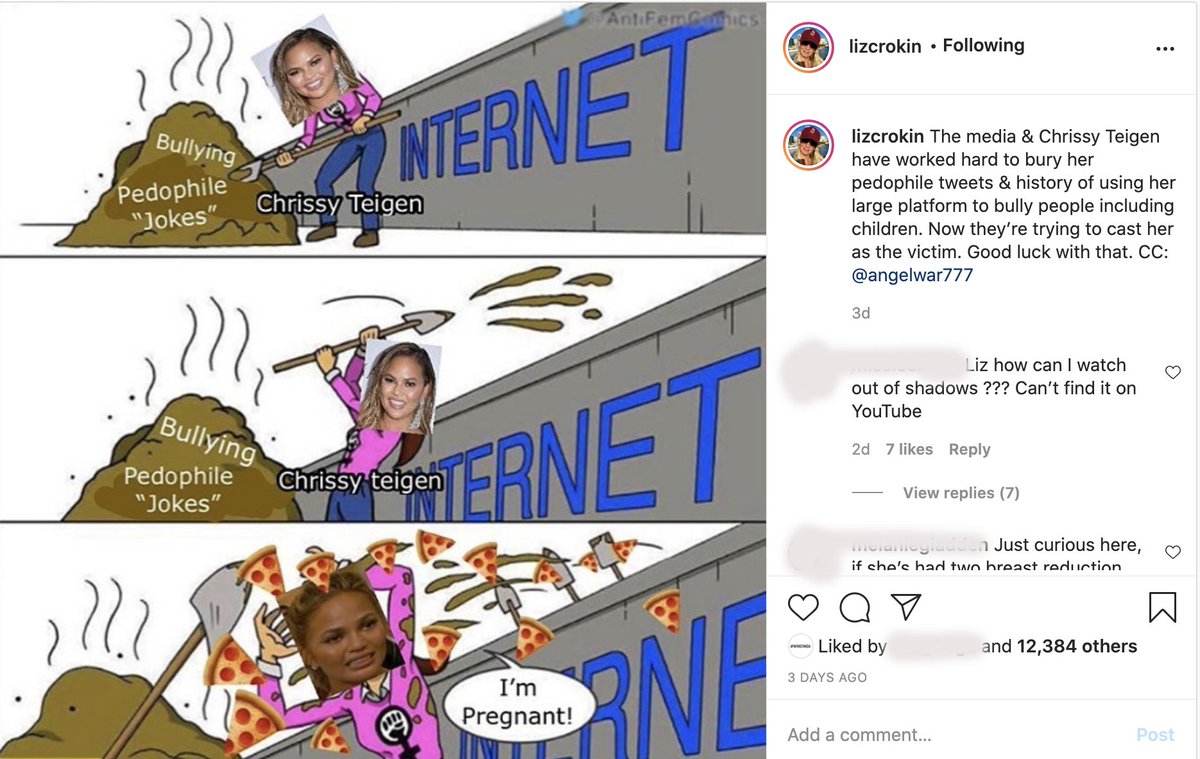Expand View replies (7)

tap(961, 493)
